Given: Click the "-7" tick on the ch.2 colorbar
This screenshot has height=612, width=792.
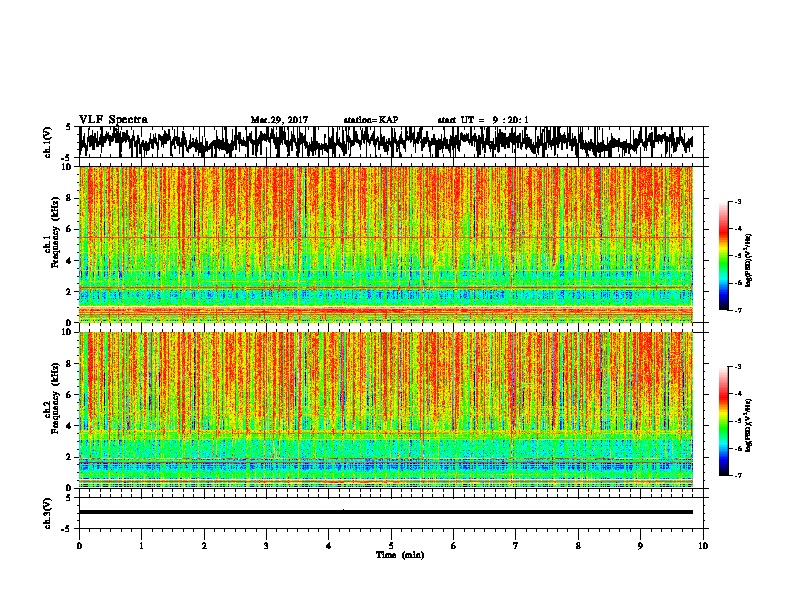Looking at the screenshot, I should 737,475.
